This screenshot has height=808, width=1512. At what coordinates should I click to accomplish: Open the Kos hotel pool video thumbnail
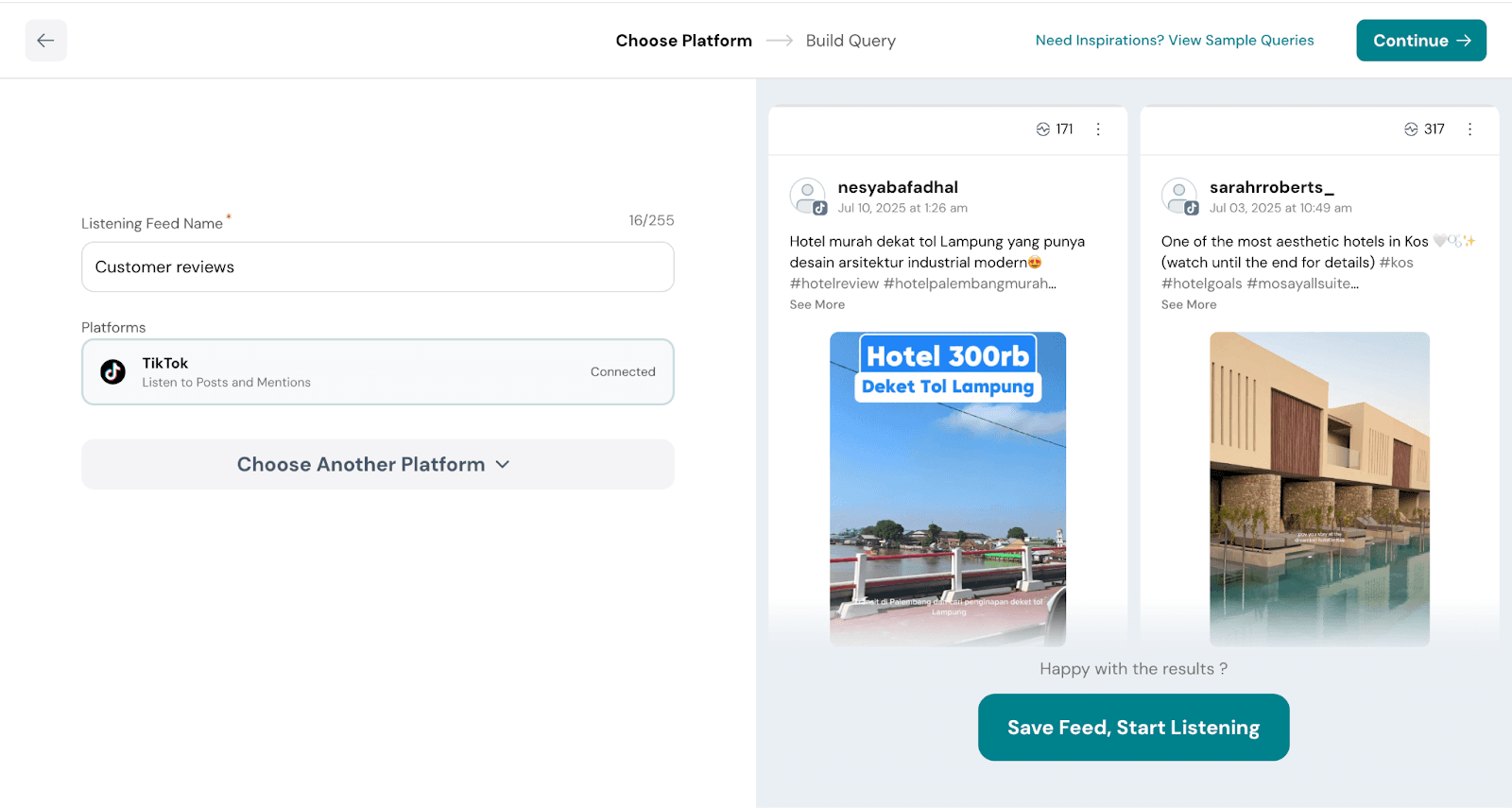point(1319,489)
